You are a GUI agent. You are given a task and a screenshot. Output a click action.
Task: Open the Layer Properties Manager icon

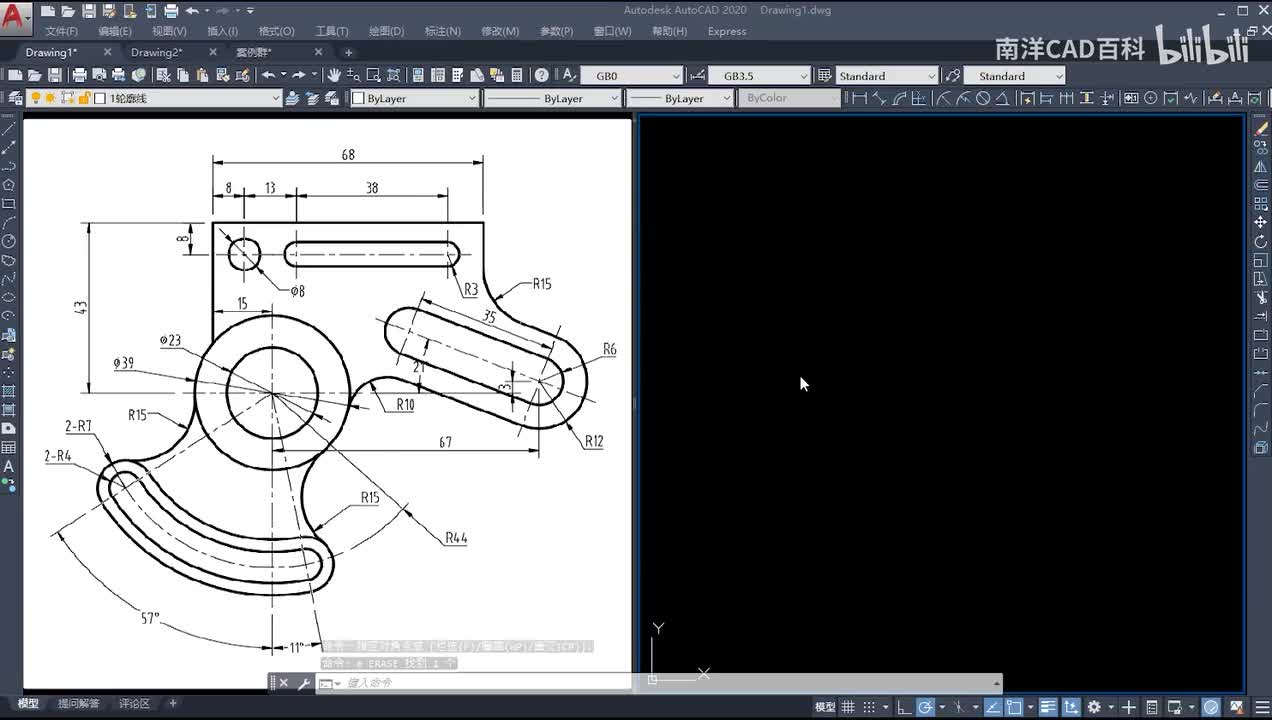(x=15, y=98)
